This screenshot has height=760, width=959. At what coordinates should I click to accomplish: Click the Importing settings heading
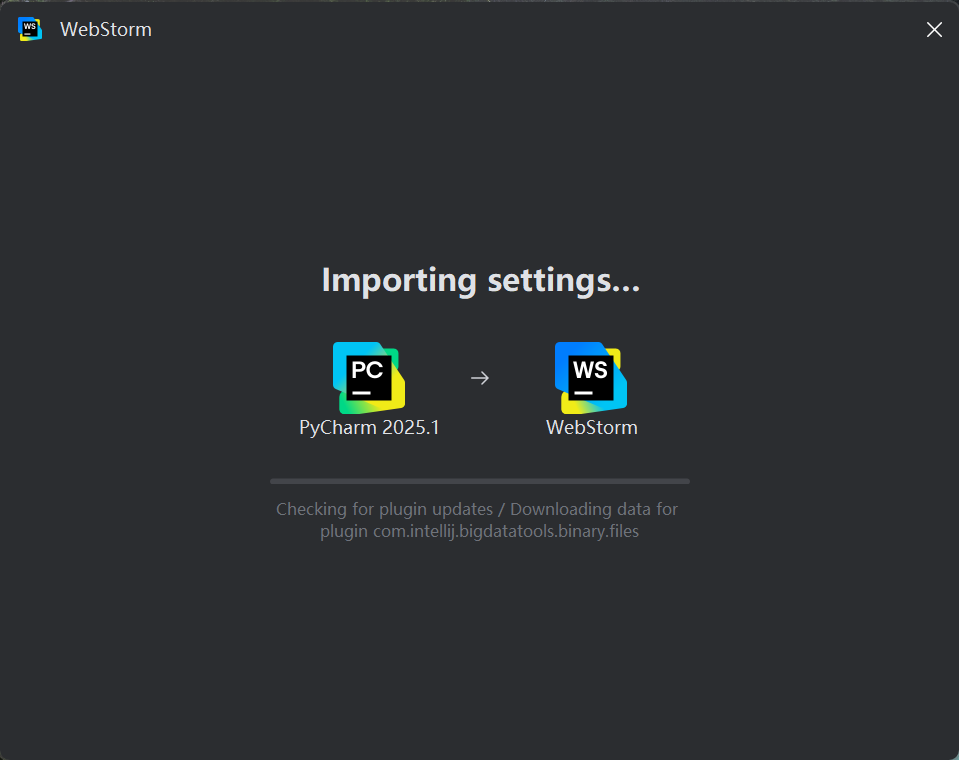[x=481, y=281]
